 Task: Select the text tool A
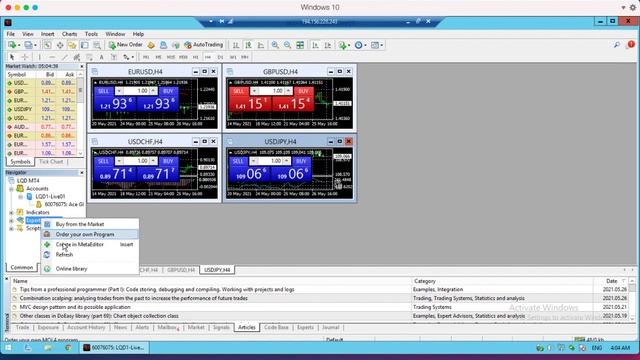[101, 57]
